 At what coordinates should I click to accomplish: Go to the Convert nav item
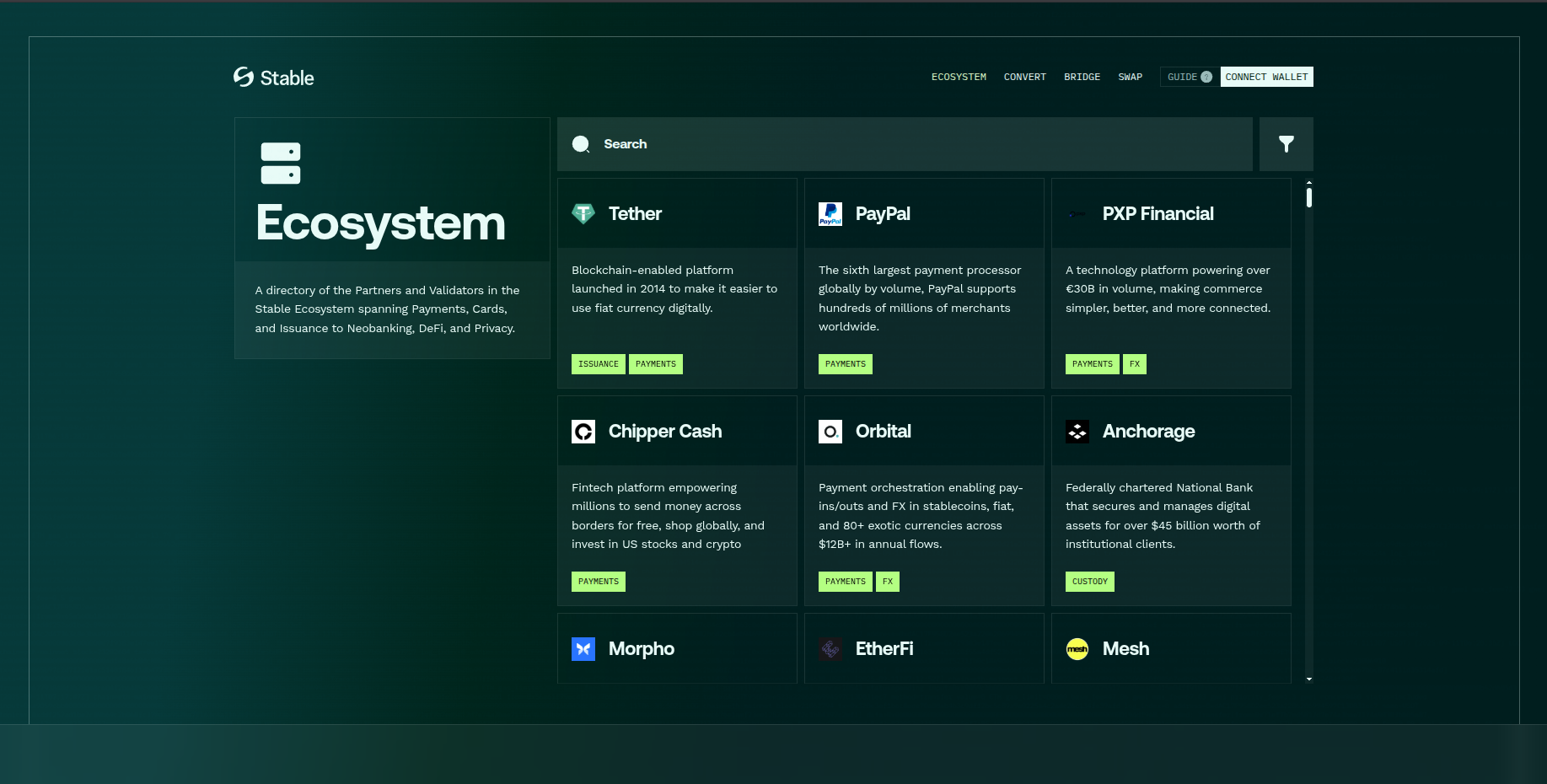point(1024,77)
